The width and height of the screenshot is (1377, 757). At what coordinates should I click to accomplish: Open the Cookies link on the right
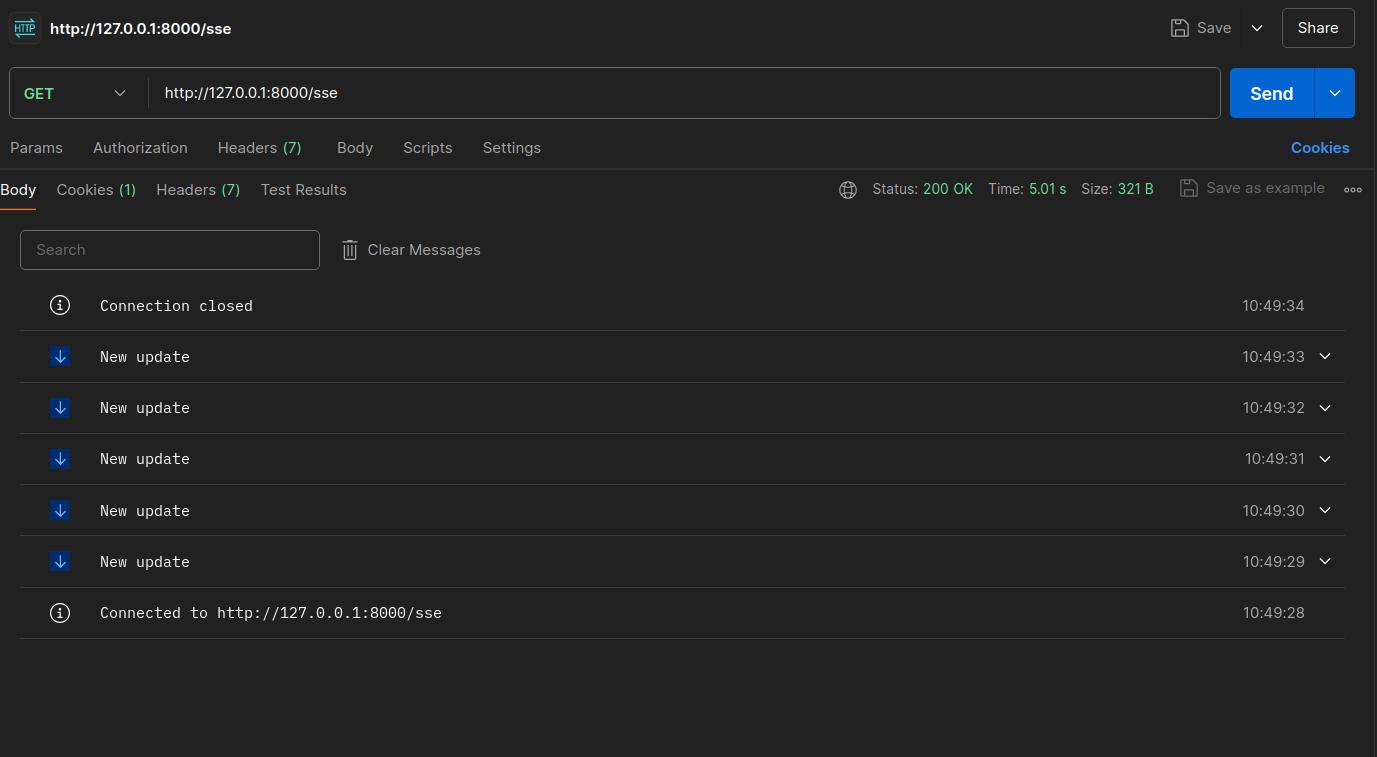1320,148
